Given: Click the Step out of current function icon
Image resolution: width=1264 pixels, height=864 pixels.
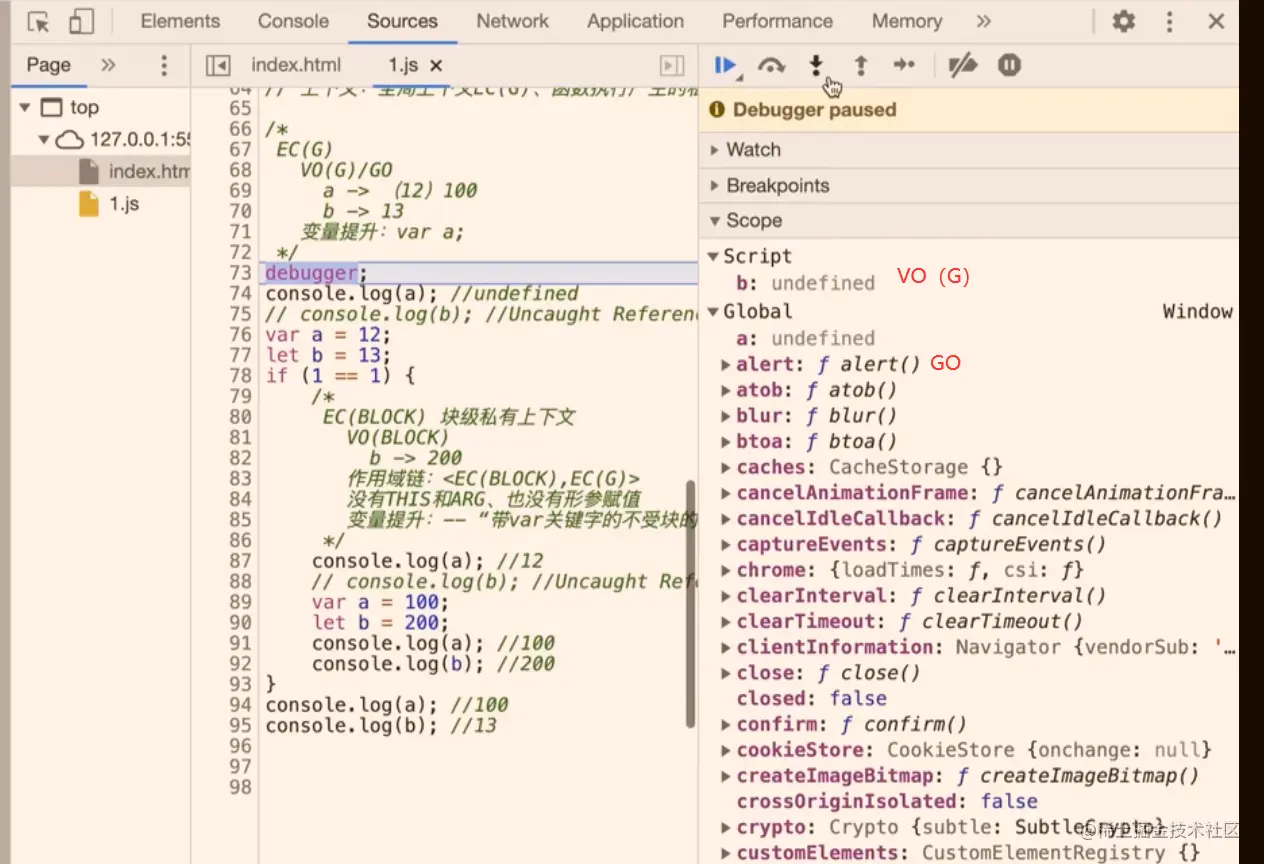Looking at the screenshot, I should [860, 66].
